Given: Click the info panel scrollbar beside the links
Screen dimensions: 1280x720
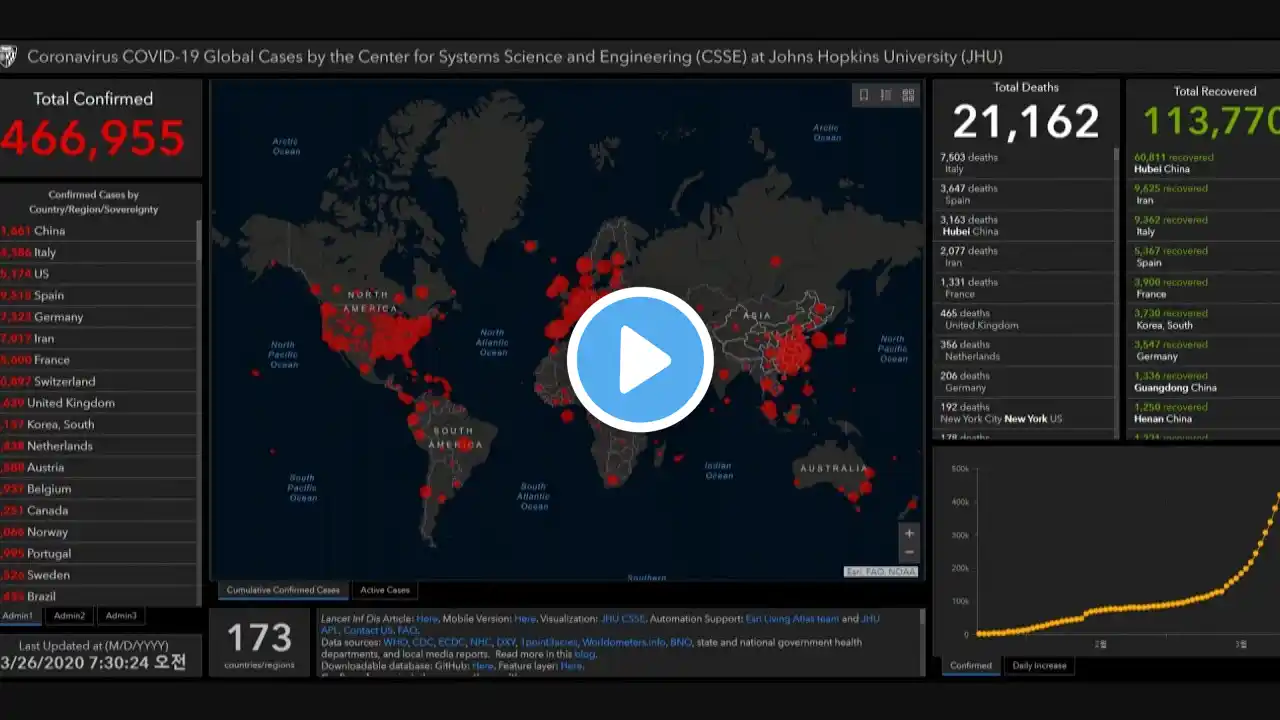Looking at the screenshot, I should (x=923, y=643).
